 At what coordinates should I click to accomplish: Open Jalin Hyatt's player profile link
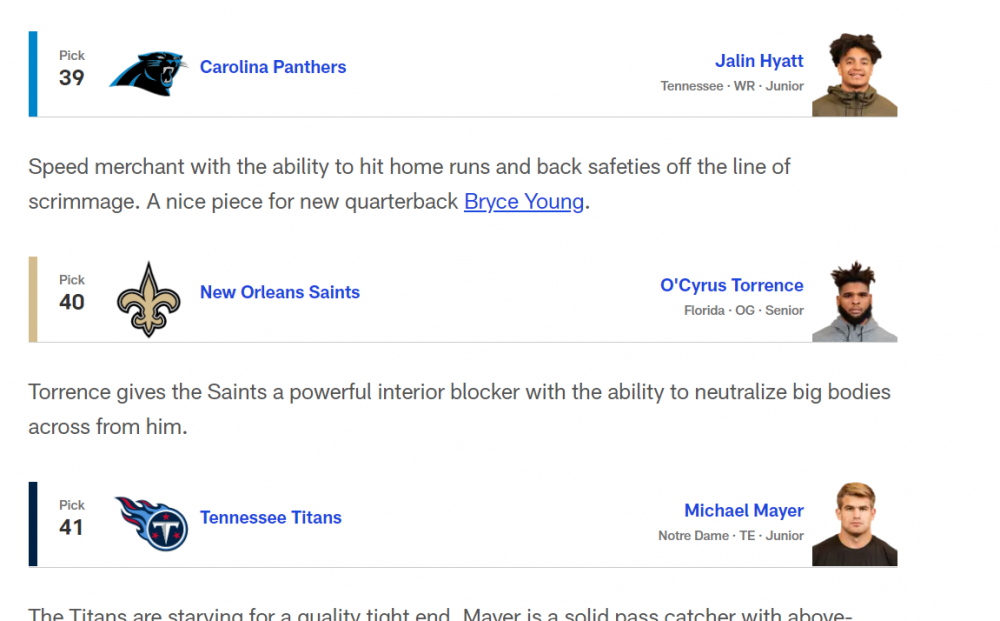[x=759, y=61]
